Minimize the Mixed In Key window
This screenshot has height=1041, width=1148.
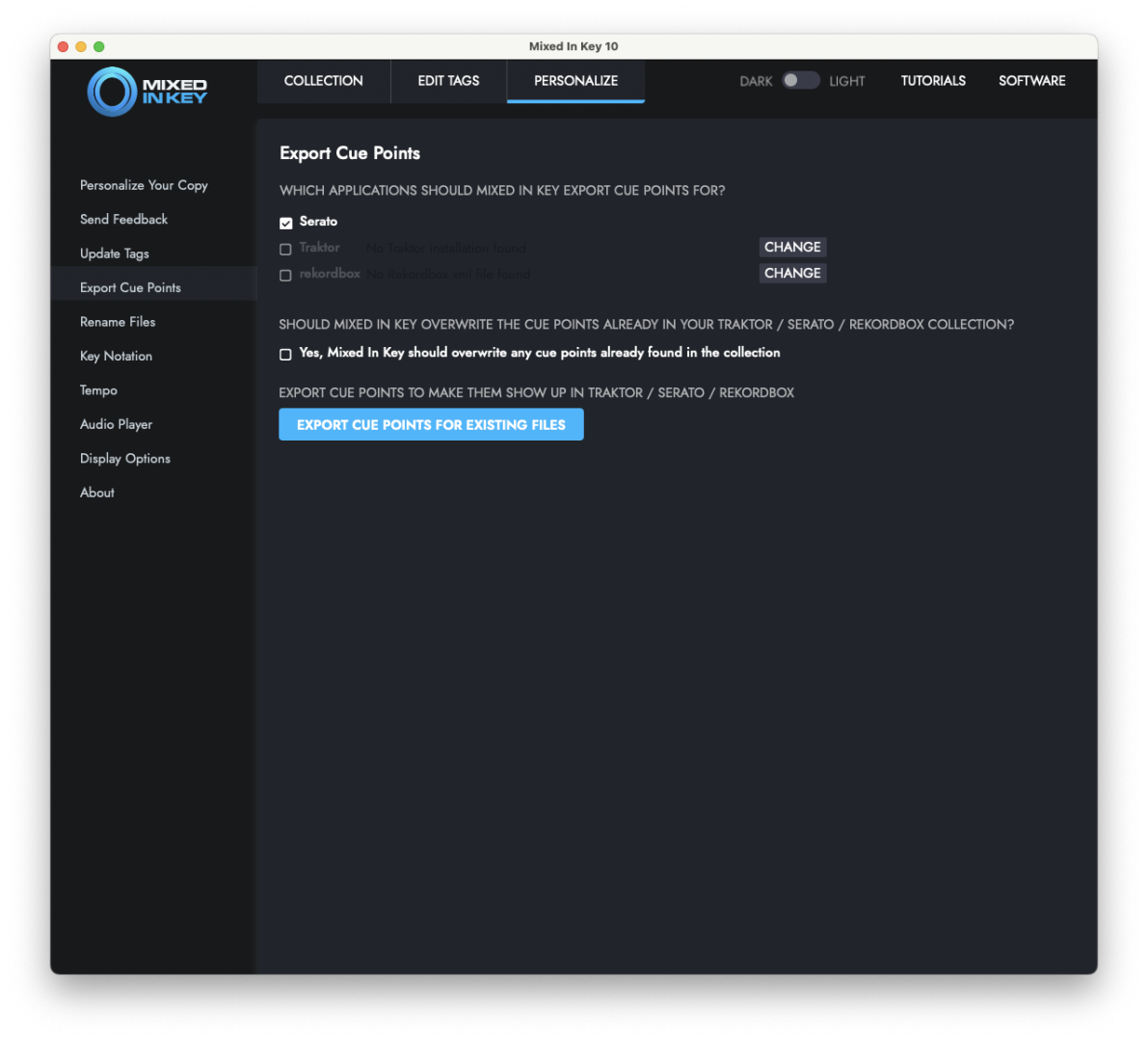(81, 47)
